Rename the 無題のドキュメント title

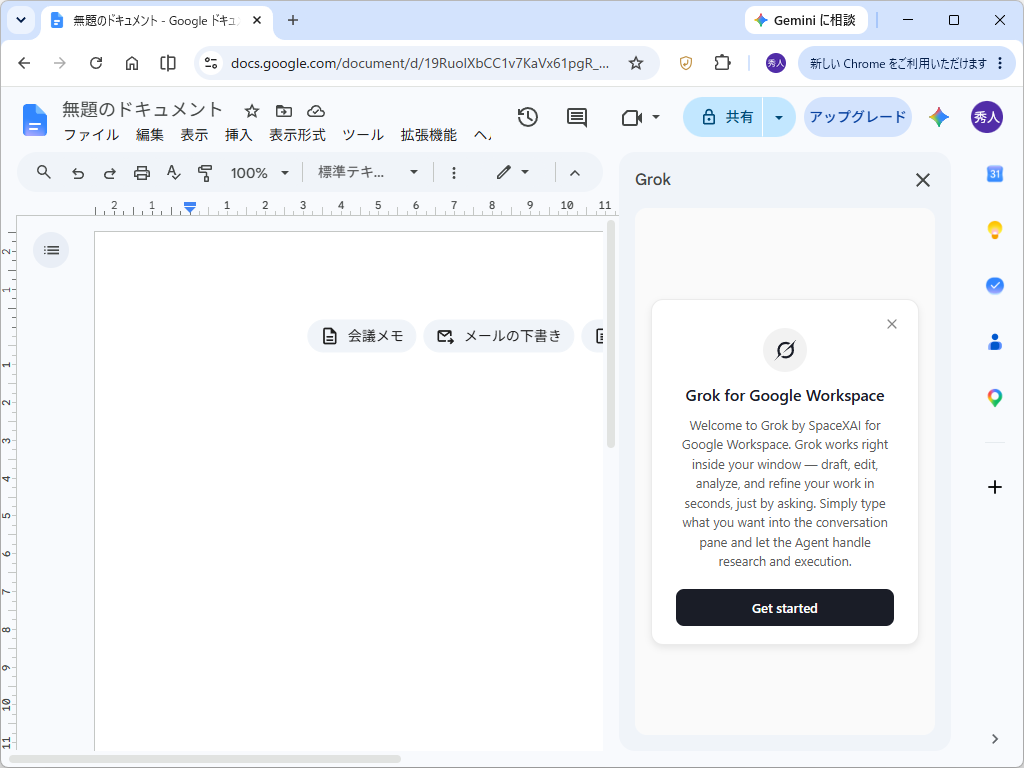[142, 110]
